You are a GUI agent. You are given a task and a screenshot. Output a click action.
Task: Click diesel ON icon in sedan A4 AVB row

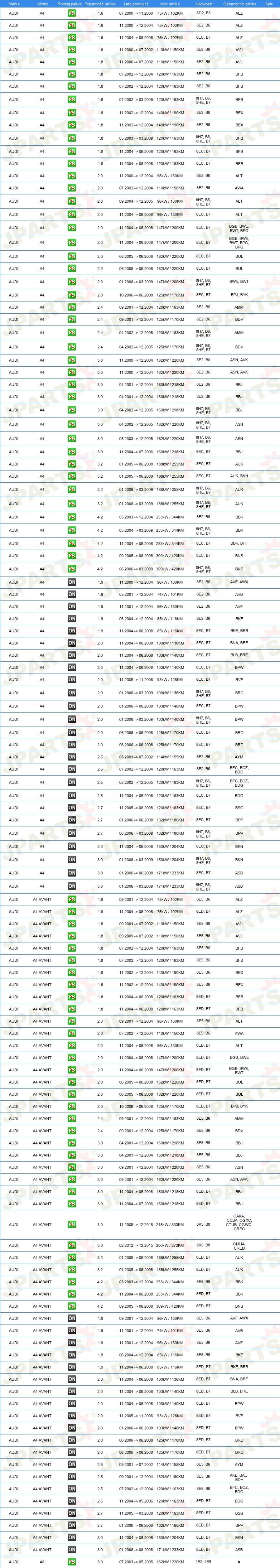coord(72,594)
